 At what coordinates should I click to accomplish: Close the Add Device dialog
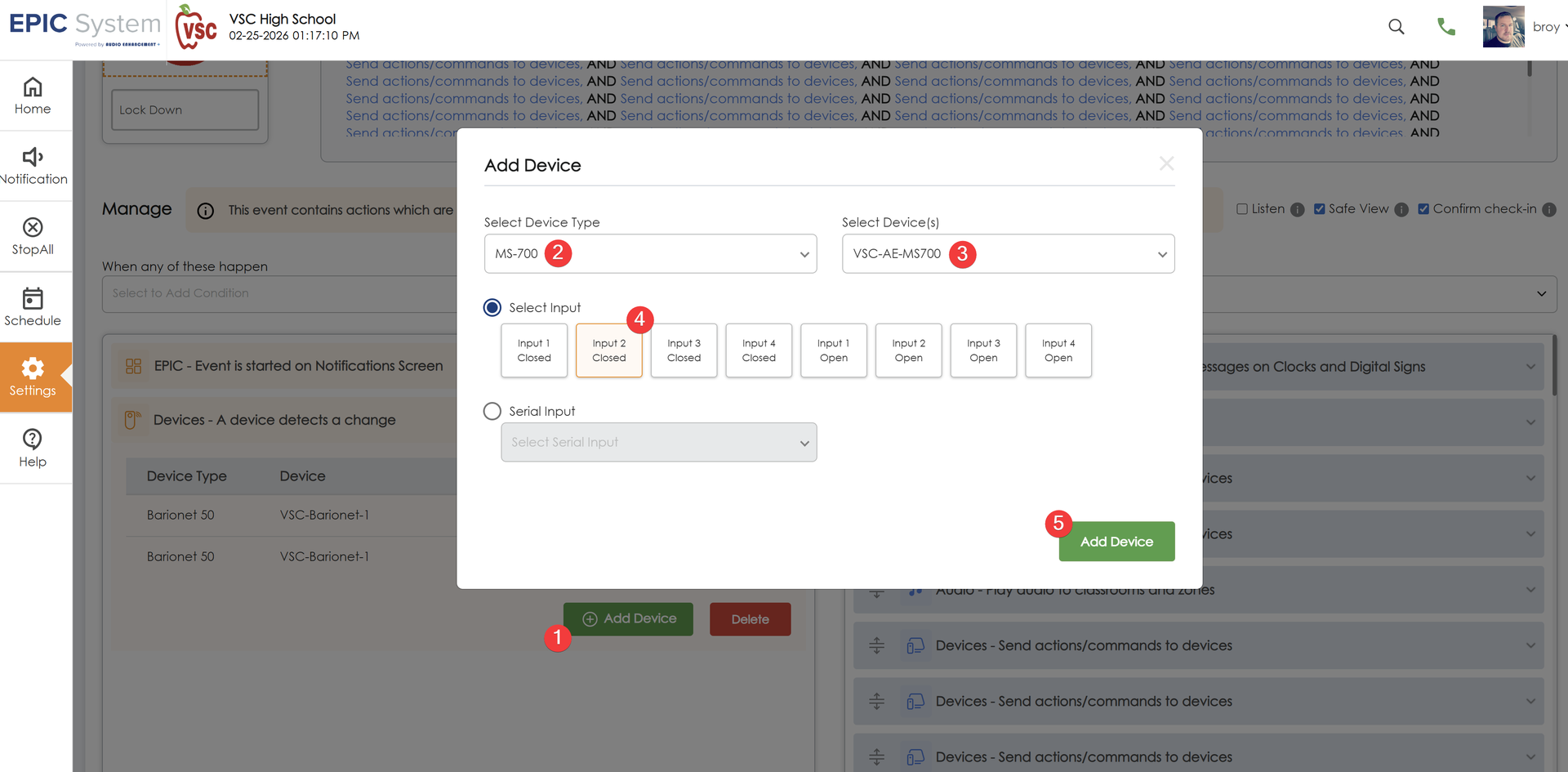pos(1166,164)
